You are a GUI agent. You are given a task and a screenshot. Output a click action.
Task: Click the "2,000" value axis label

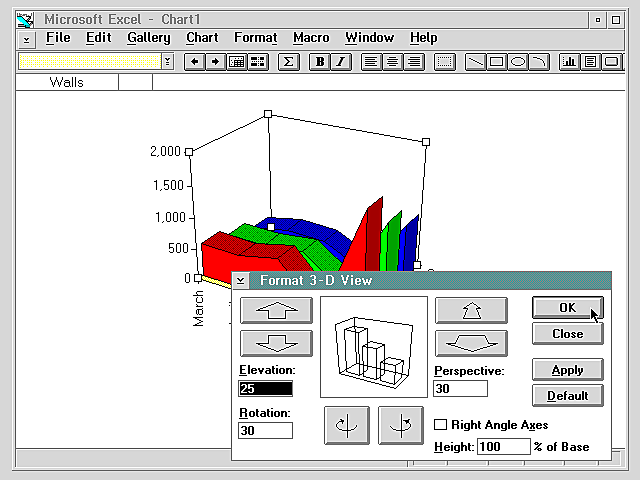click(x=165, y=151)
